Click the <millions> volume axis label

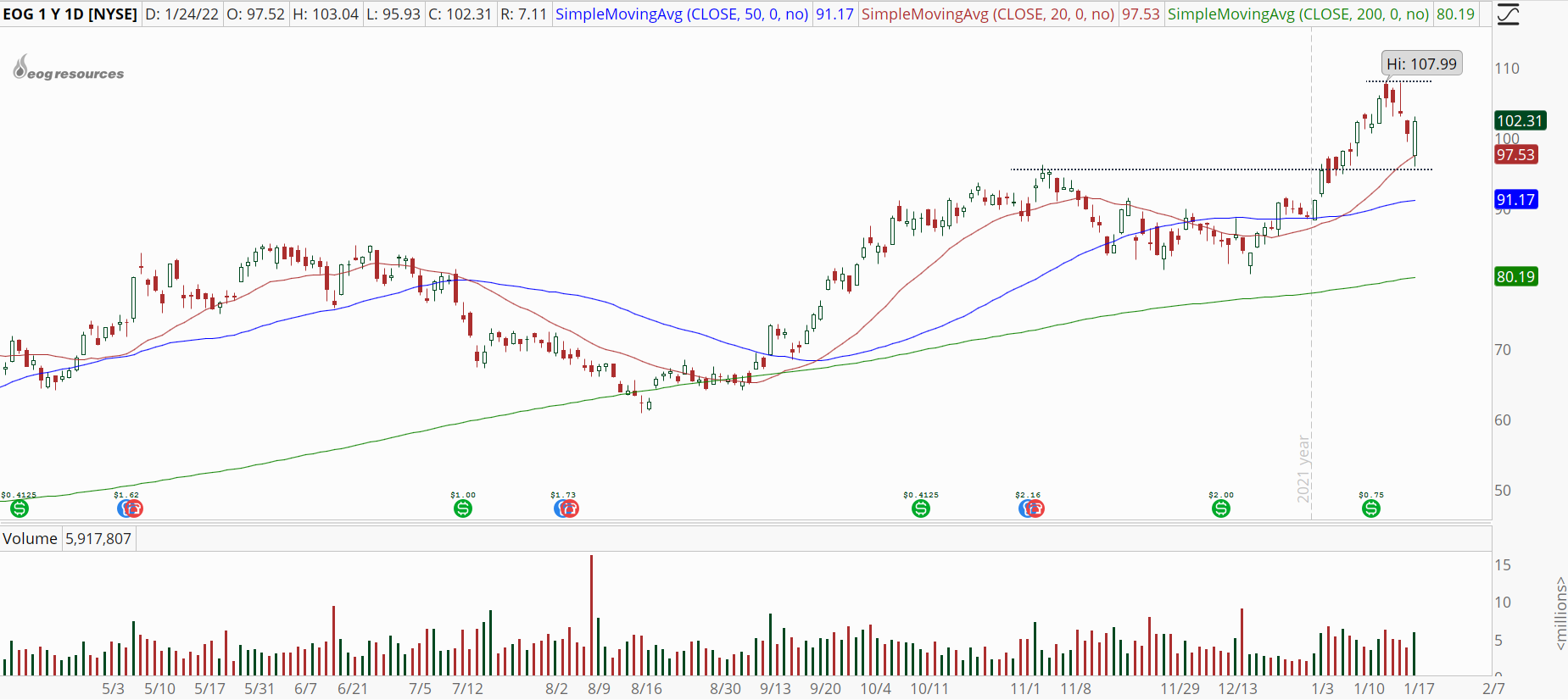tap(1560, 614)
